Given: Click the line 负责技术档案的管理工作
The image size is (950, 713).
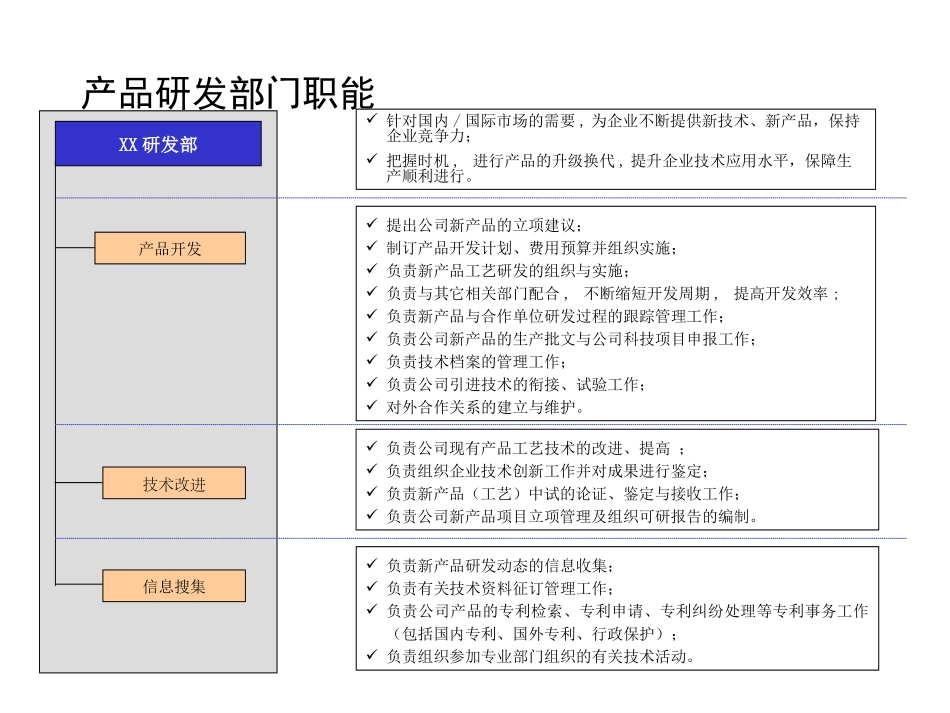Looking at the screenshot, I should (x=476, y=362).
